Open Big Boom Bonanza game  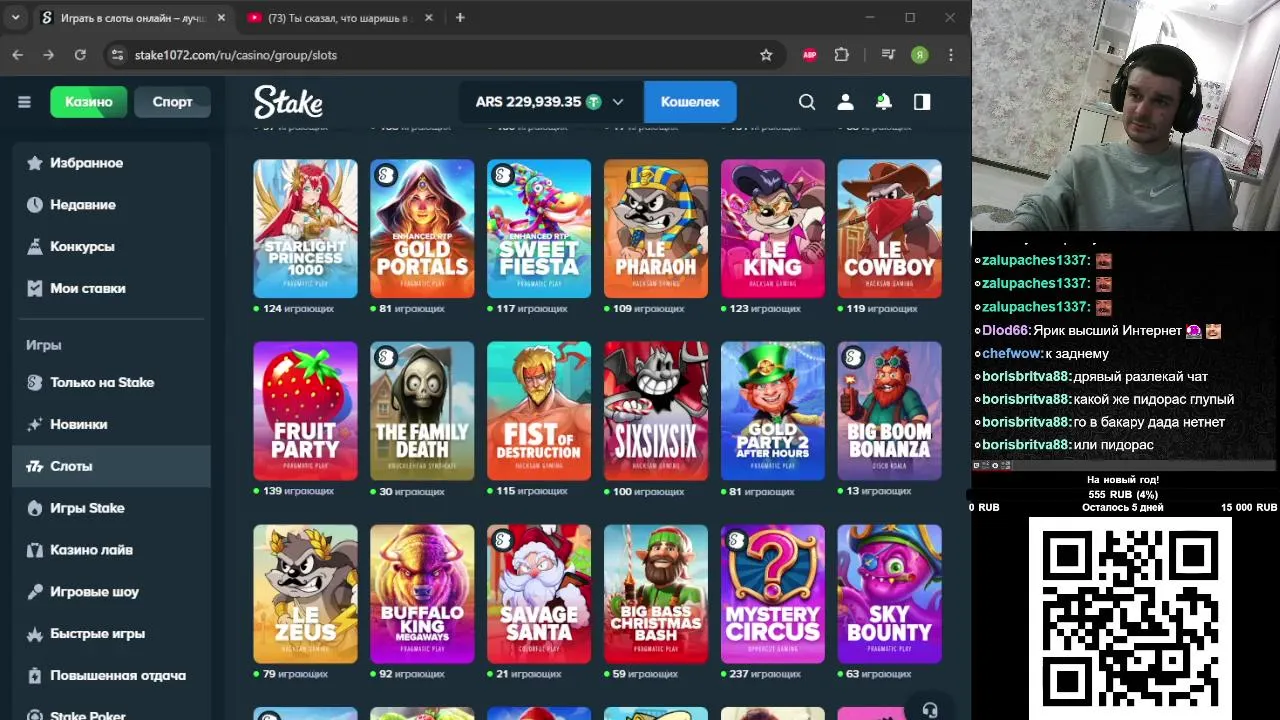(x=889, y=411)
